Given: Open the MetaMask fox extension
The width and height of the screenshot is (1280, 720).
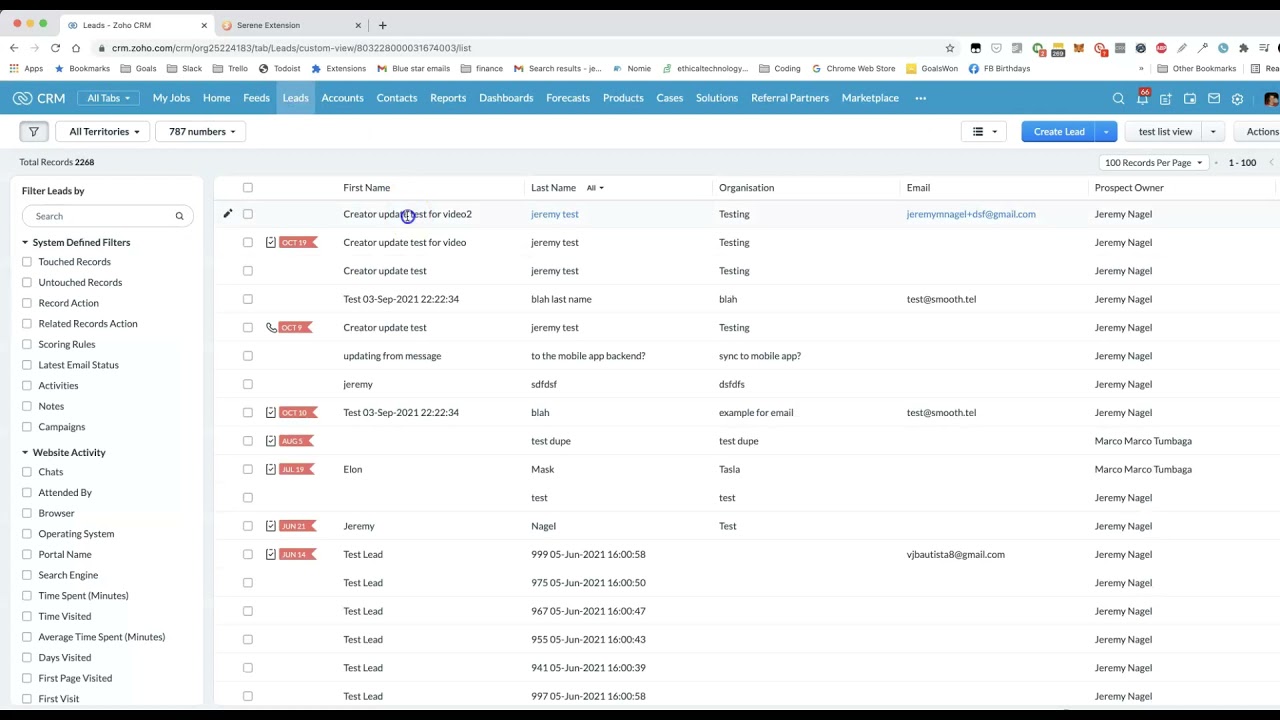Looking at the screenshot, I should pyautogui.click(x=1078, y=48).
